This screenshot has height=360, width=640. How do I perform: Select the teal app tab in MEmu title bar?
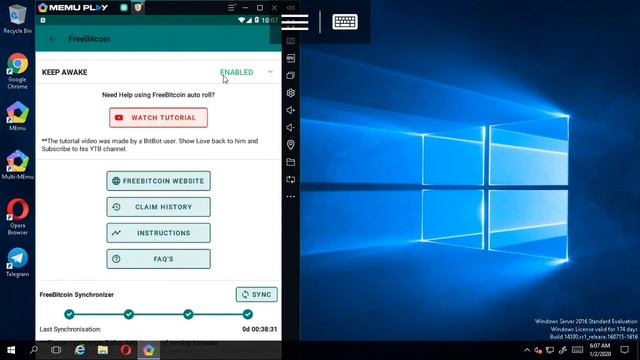coord(124,7)
